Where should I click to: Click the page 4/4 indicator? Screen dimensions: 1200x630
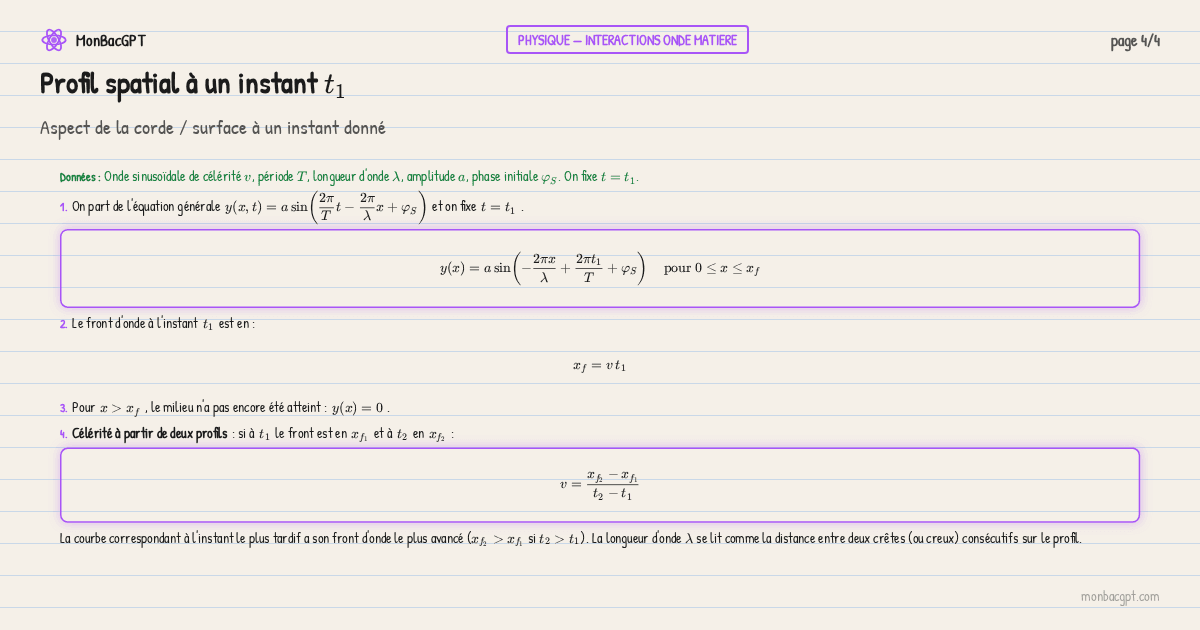click(x=1135, y=41)
